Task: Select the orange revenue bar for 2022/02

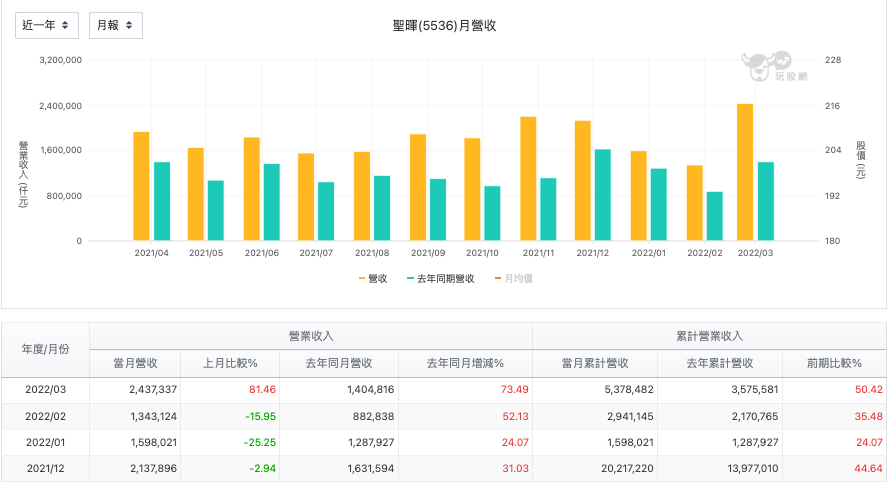Action: point(694,203)
